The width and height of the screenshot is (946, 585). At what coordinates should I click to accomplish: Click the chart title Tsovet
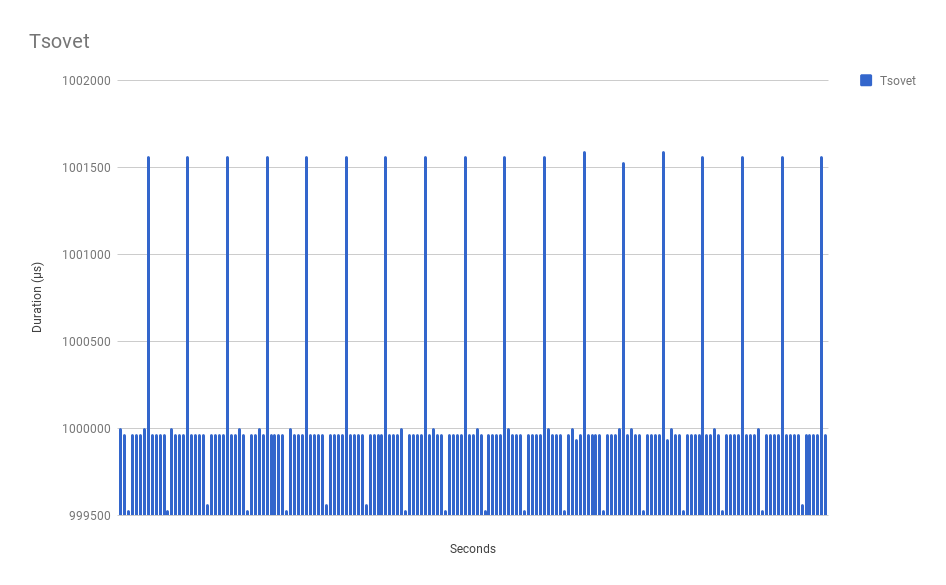coord(59,41)
